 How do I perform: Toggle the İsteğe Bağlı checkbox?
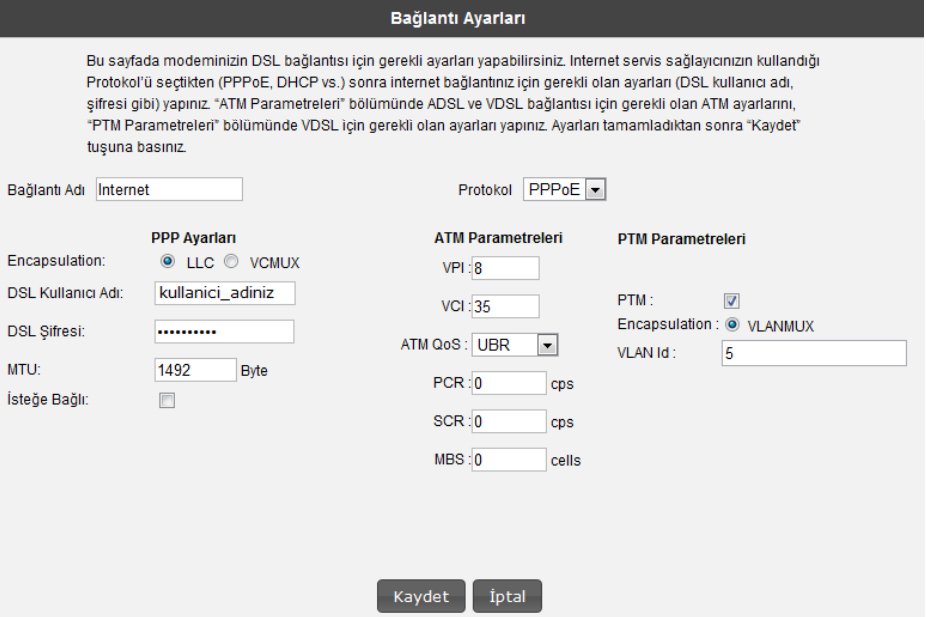coord(167,400)
